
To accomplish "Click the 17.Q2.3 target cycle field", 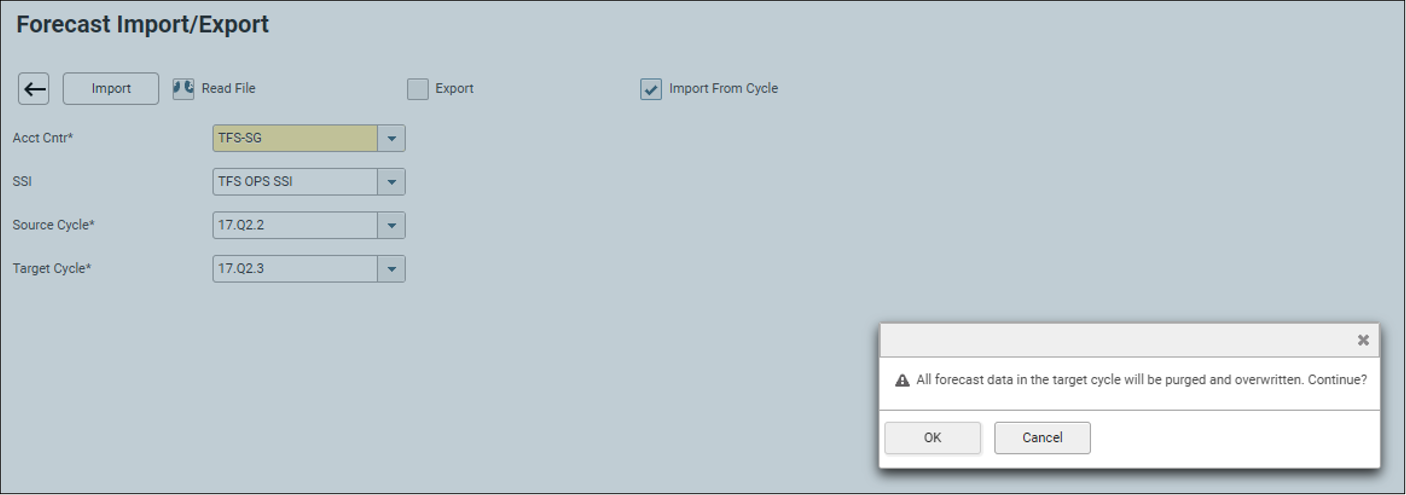I will coord(295,269).
